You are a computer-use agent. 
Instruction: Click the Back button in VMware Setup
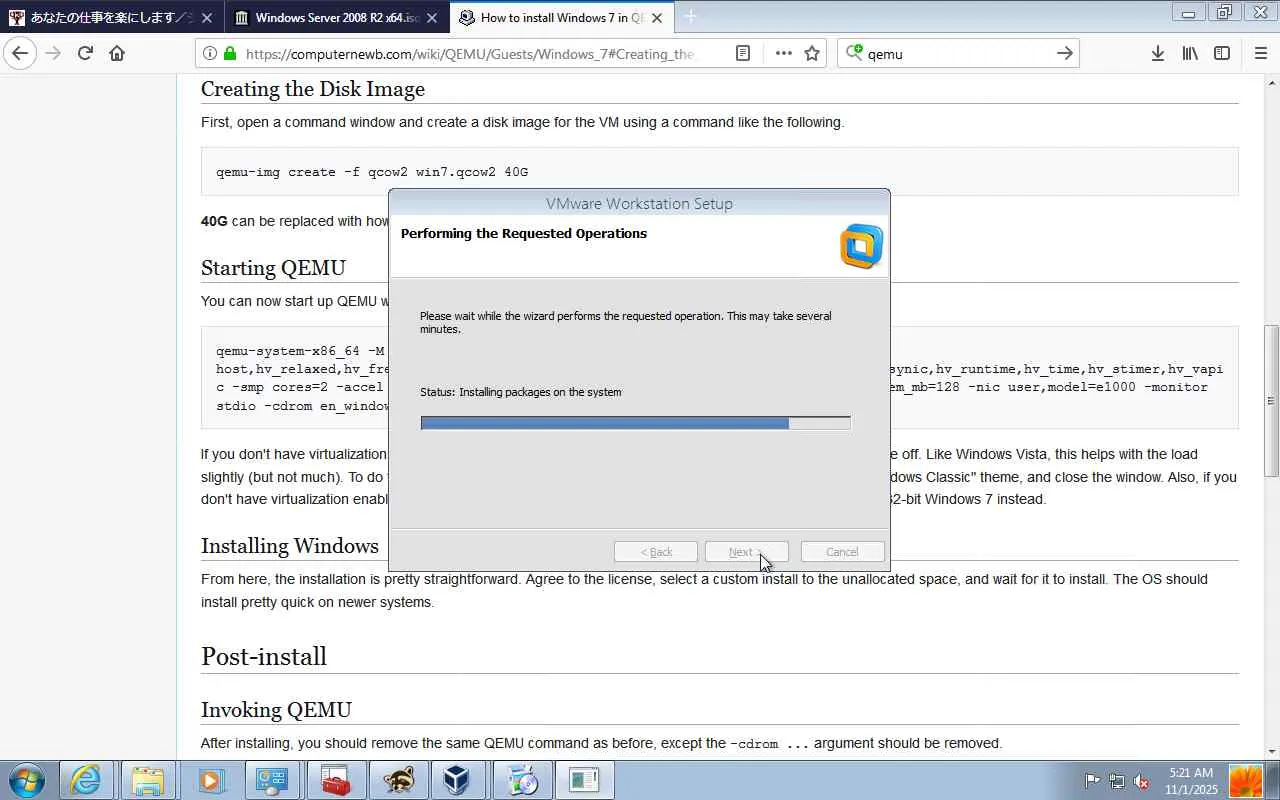656,552
